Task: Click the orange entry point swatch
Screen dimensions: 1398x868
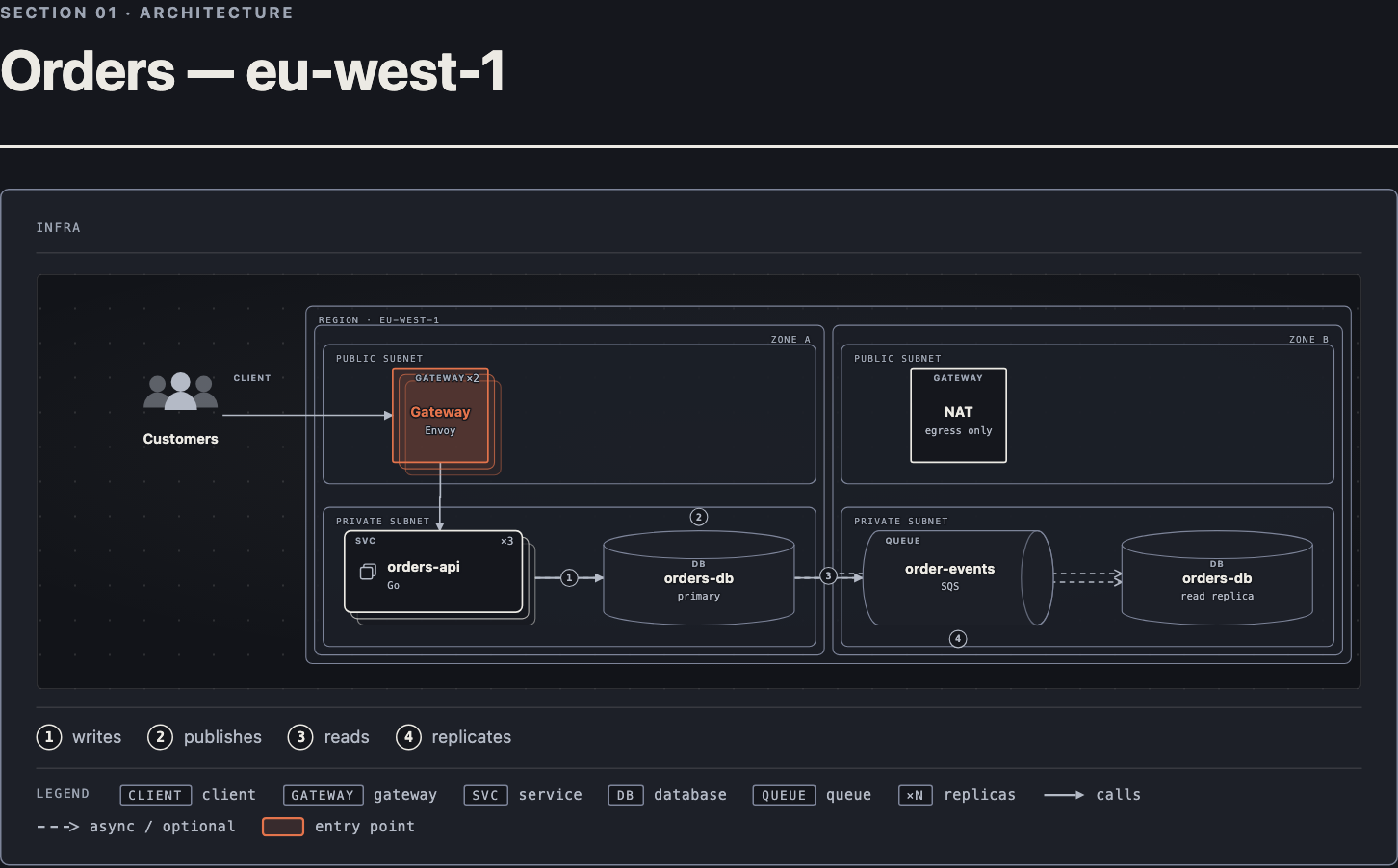Action: 283,827
